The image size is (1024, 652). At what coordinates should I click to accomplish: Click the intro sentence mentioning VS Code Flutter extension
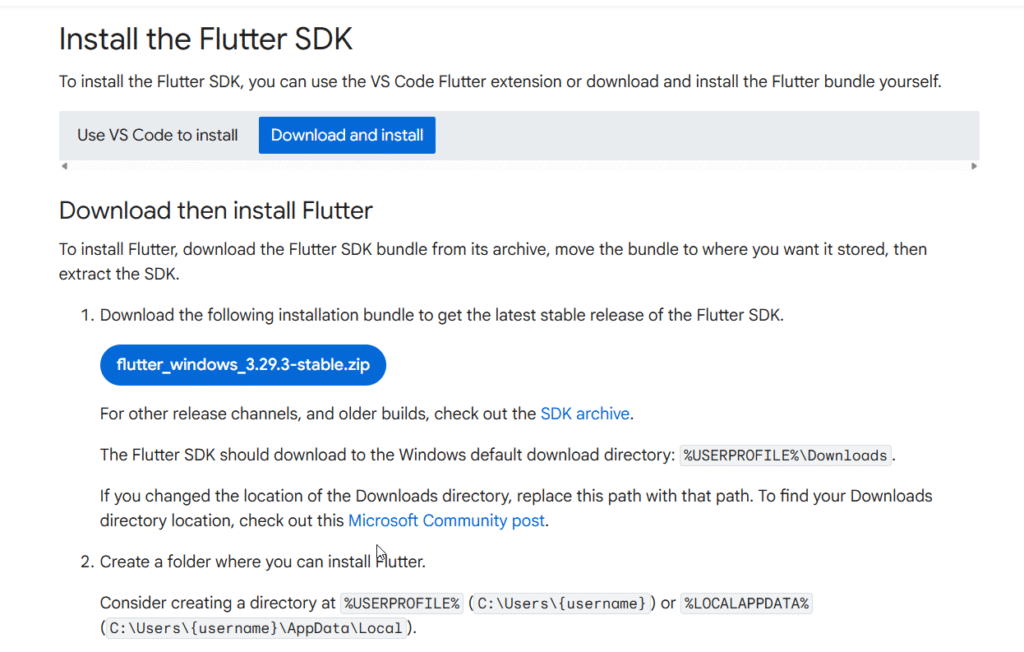pos(500,82)
